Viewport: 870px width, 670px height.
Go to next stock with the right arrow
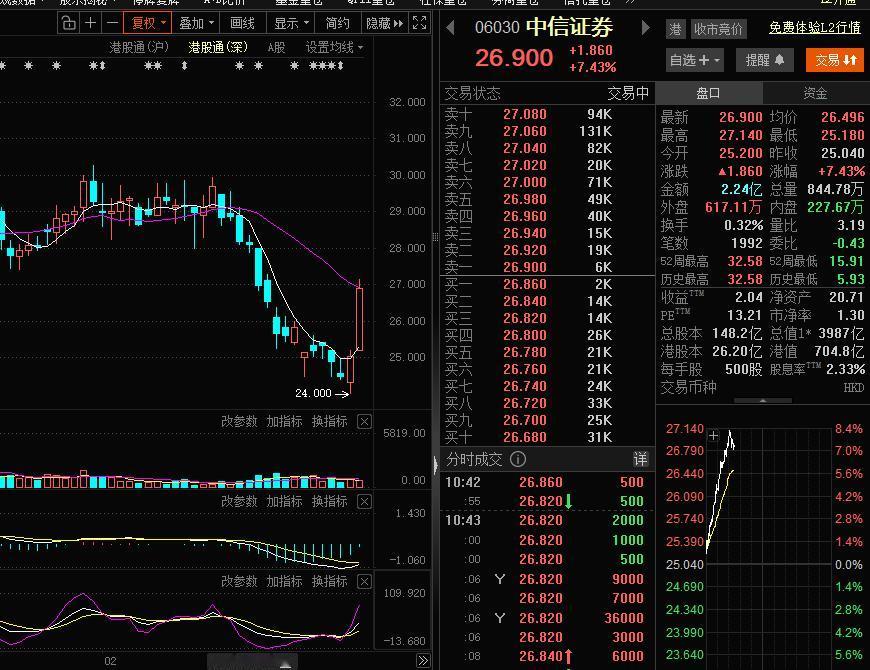[x=647, y=27]
